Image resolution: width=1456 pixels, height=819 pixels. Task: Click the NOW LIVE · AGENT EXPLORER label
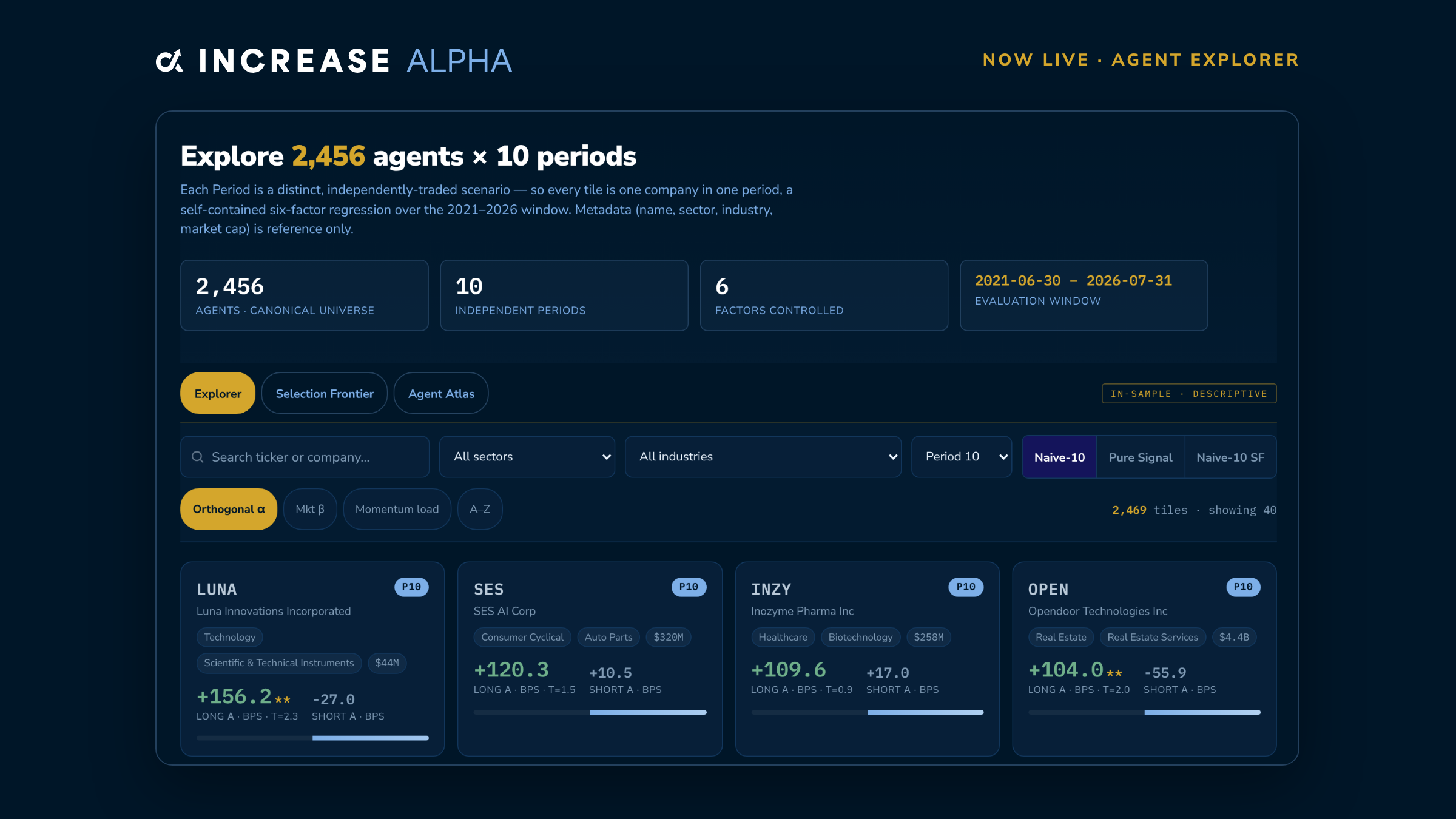1141,59
